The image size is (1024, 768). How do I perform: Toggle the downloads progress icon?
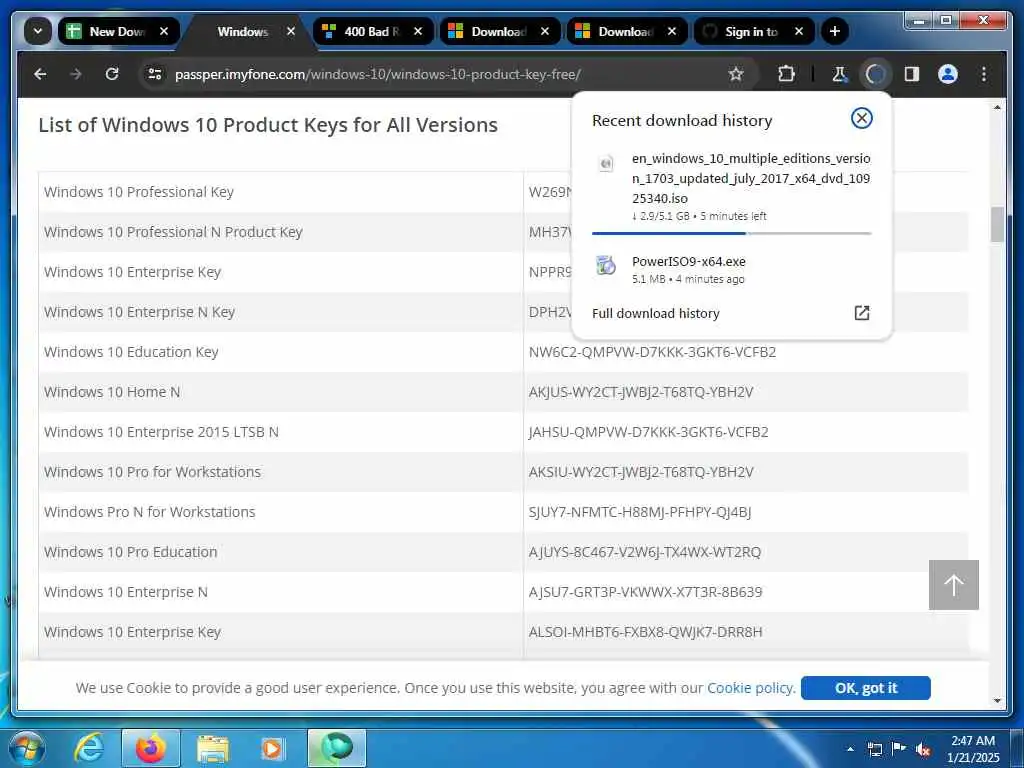point(875,74)
